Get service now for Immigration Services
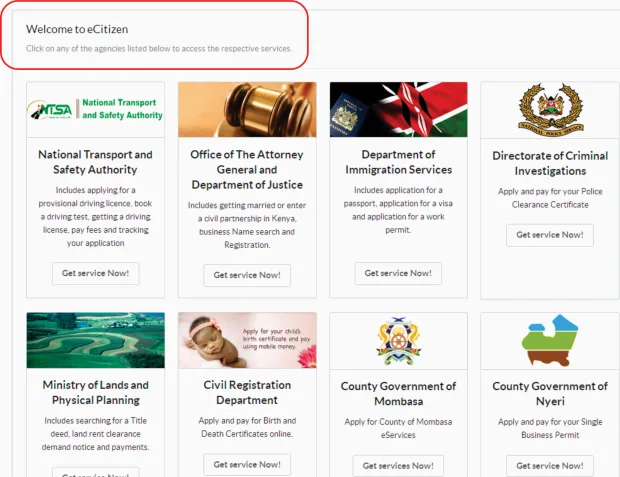This screenshot has width=620, height=477. [398, 273]
